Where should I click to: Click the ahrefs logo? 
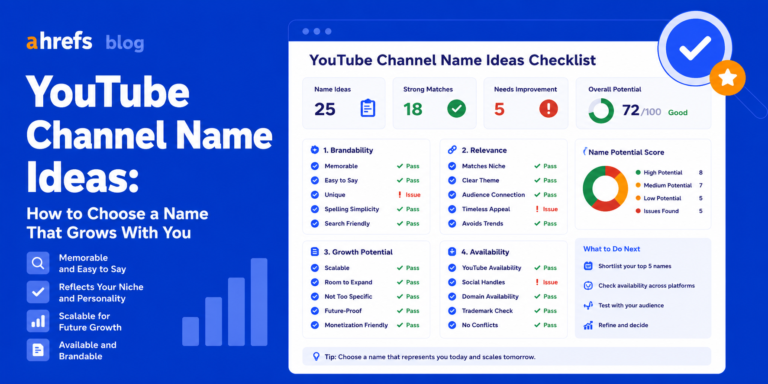click(59, 42)
